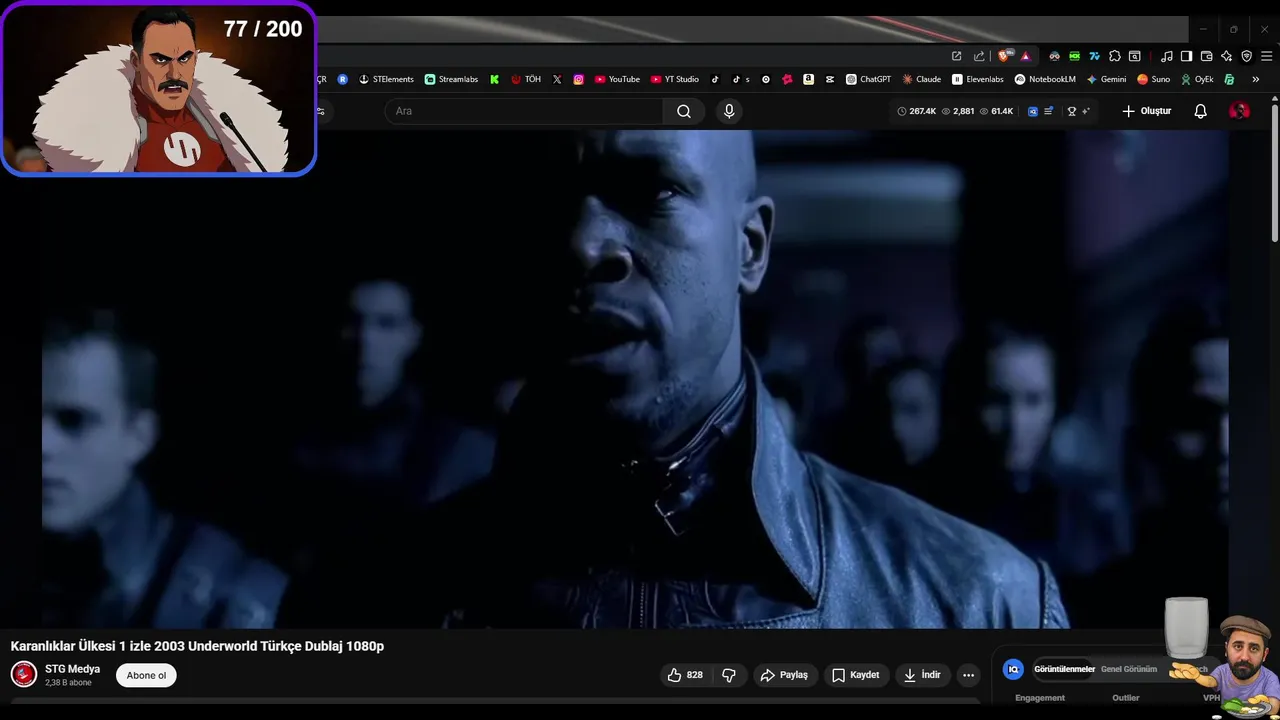
Task: Click the 2,881 views stat
Action: pos(958,111)
